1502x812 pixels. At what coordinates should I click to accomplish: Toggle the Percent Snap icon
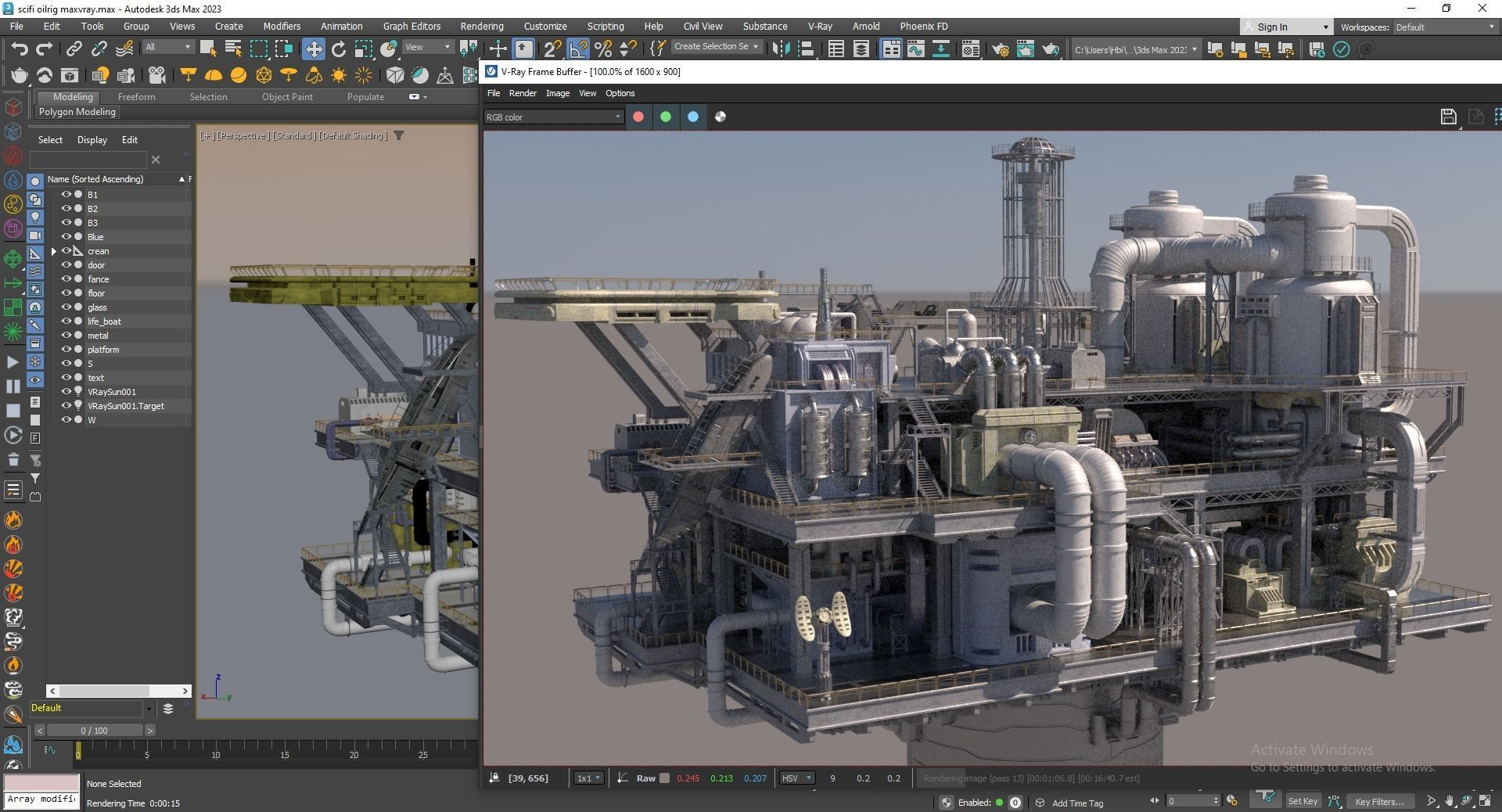click(603, 49)
